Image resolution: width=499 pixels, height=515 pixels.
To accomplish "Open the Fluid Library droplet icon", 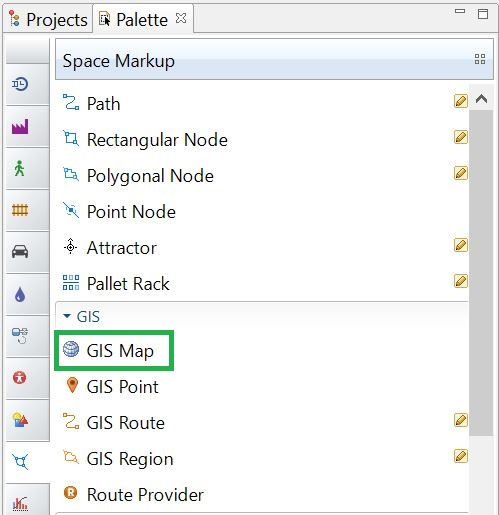I will point(20,294).
